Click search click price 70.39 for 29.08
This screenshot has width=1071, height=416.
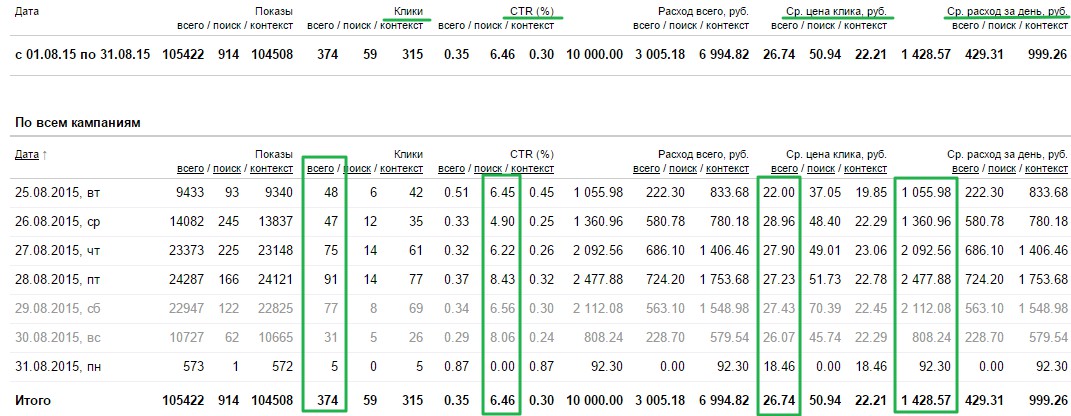pyautogui.click(x=826, y=308)
